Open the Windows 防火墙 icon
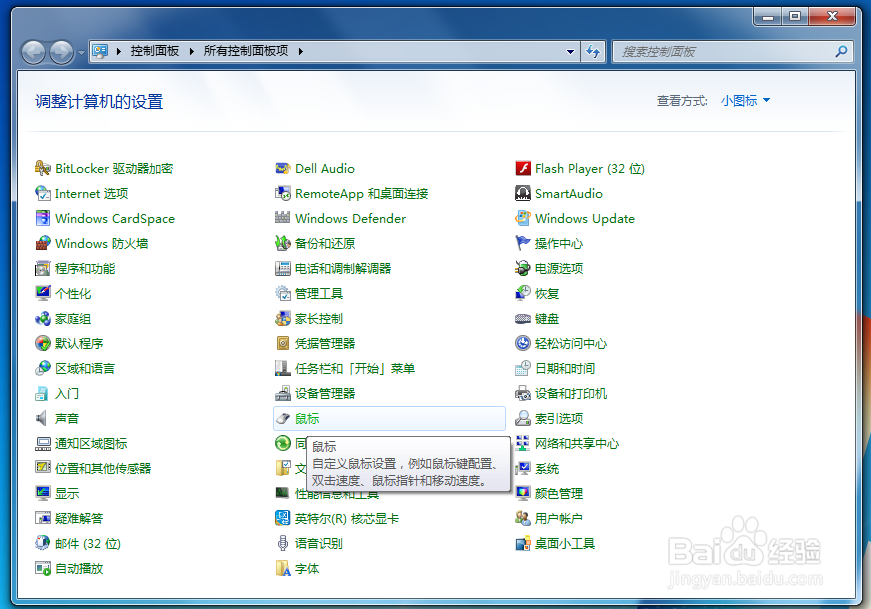 pyautogui.click(x=43, y=243)
